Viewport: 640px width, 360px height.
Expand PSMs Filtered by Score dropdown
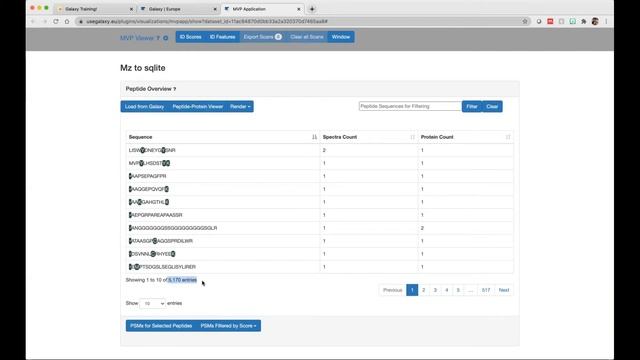click(229, 326)
